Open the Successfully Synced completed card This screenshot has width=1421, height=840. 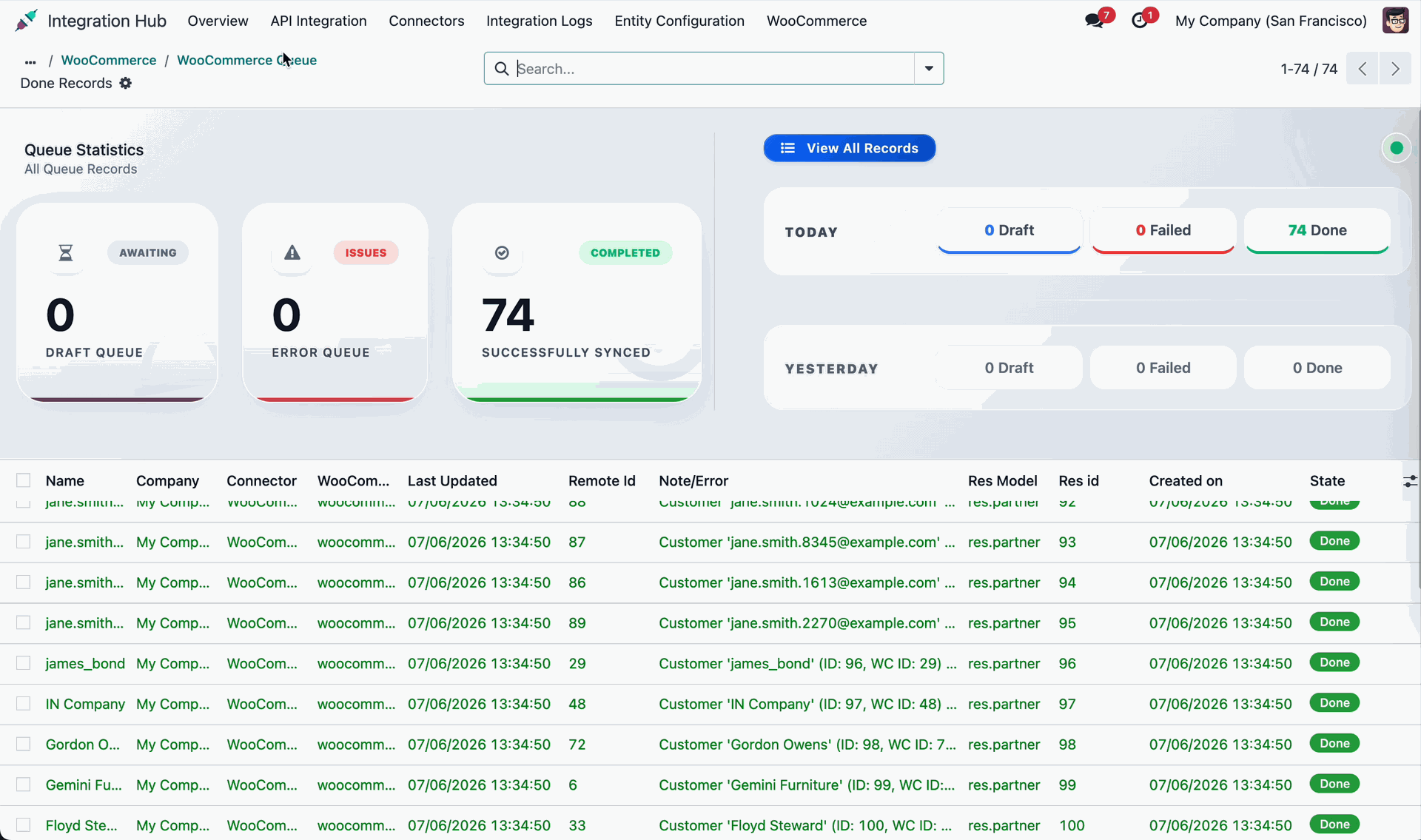pos(577,303)
